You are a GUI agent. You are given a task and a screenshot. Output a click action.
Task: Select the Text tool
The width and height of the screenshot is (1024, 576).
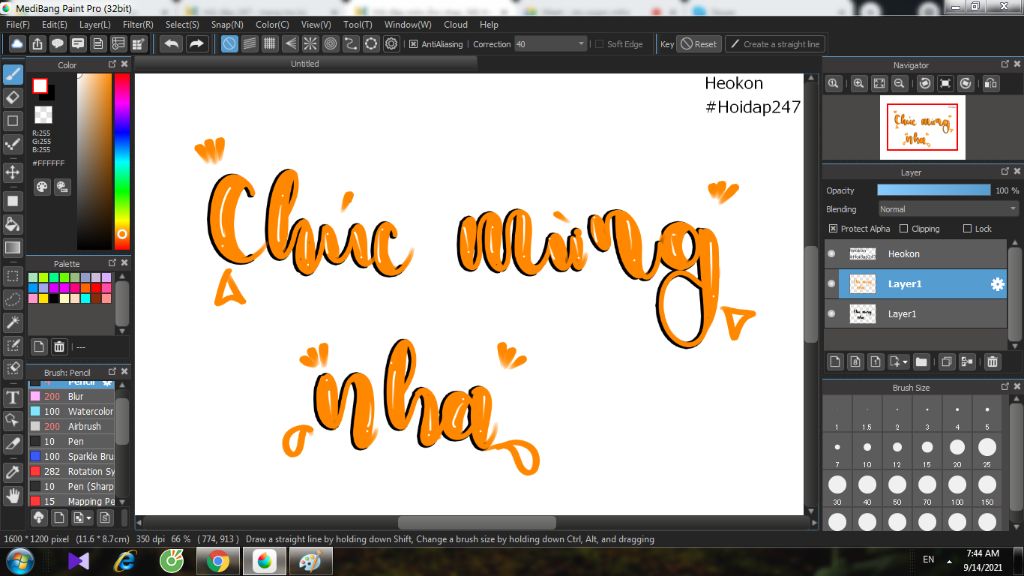12,397
